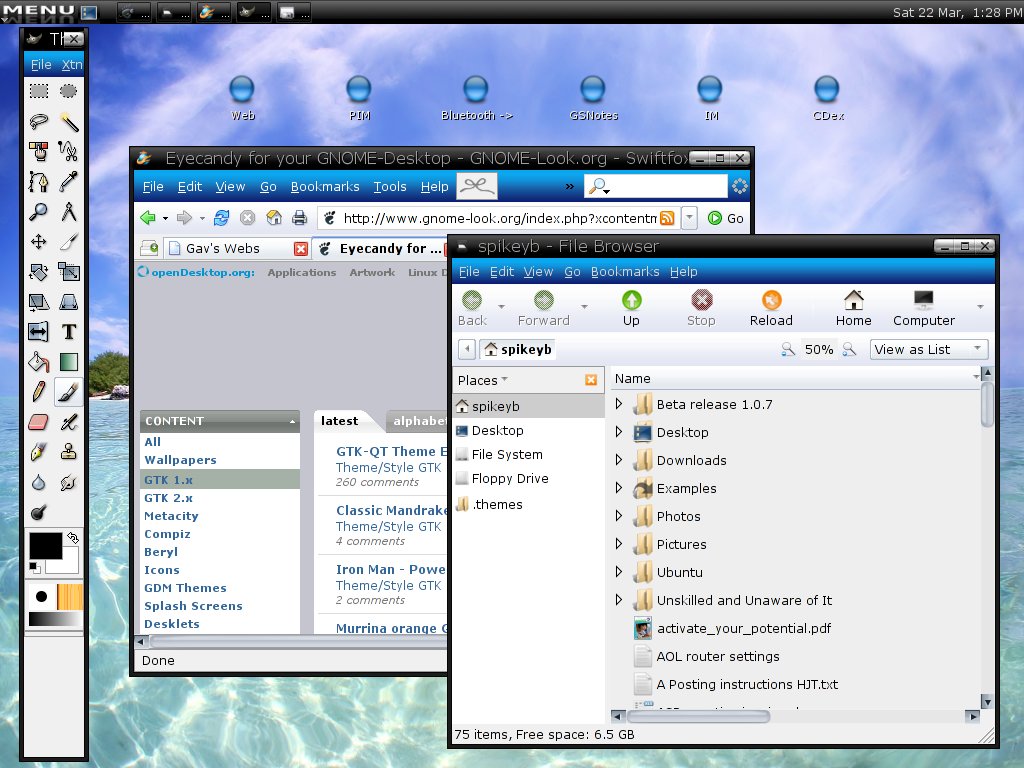The height and width of the screenshot is (768, 1024).
Task: Open the GTK 2.x category link
Action: coord(168,498)
